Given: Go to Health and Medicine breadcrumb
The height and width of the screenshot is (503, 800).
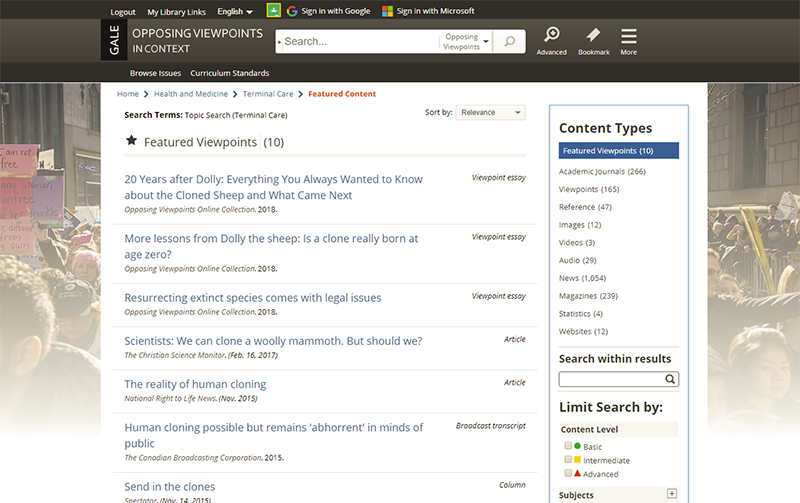Looking at the screenshot, I should (191, 94).
